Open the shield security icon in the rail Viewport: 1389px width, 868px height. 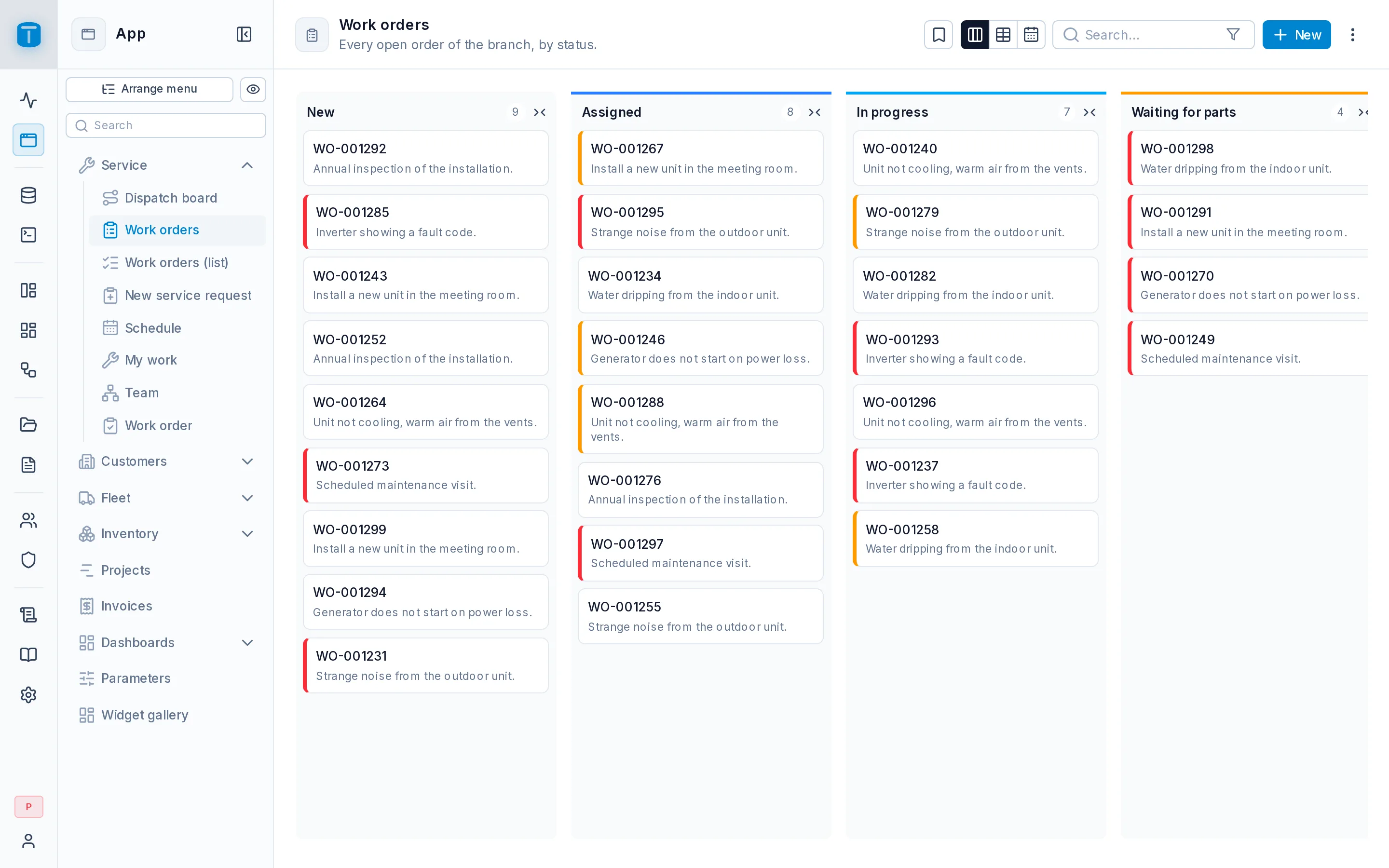point(28,560)
